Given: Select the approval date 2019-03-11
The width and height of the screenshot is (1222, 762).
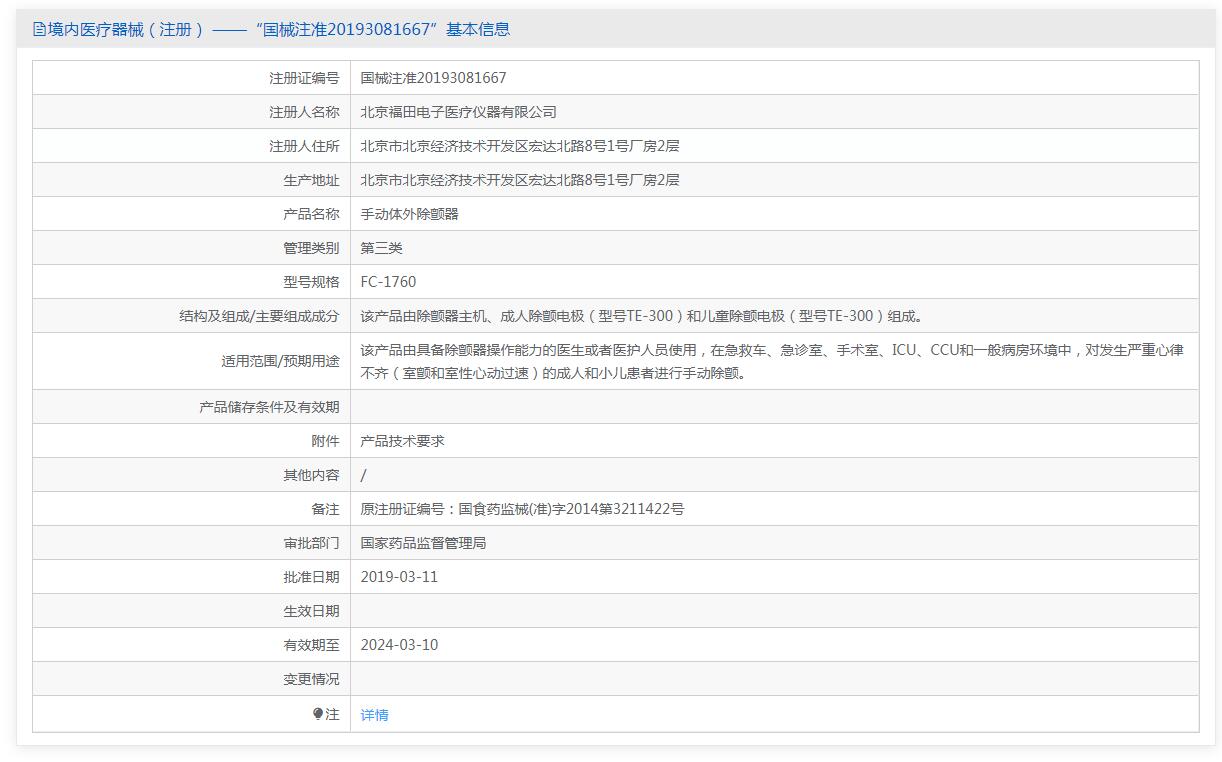Looking at the screenshot, I should pyautogui.click(x=399, y=577).
